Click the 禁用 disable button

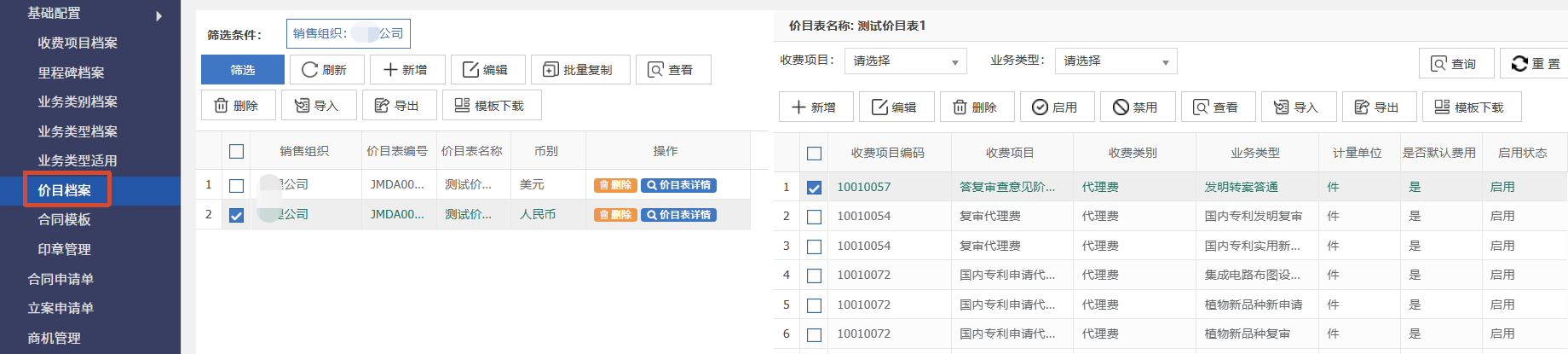pos(1138,107)
